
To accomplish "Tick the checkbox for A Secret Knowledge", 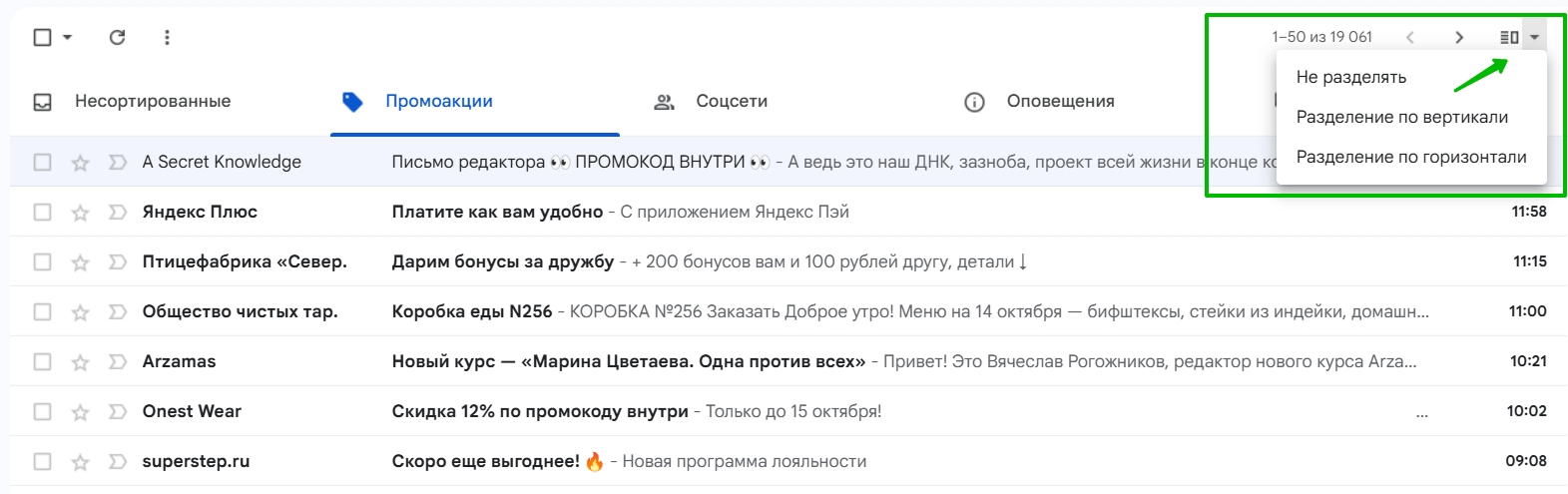I will click(x=42, y=162).
